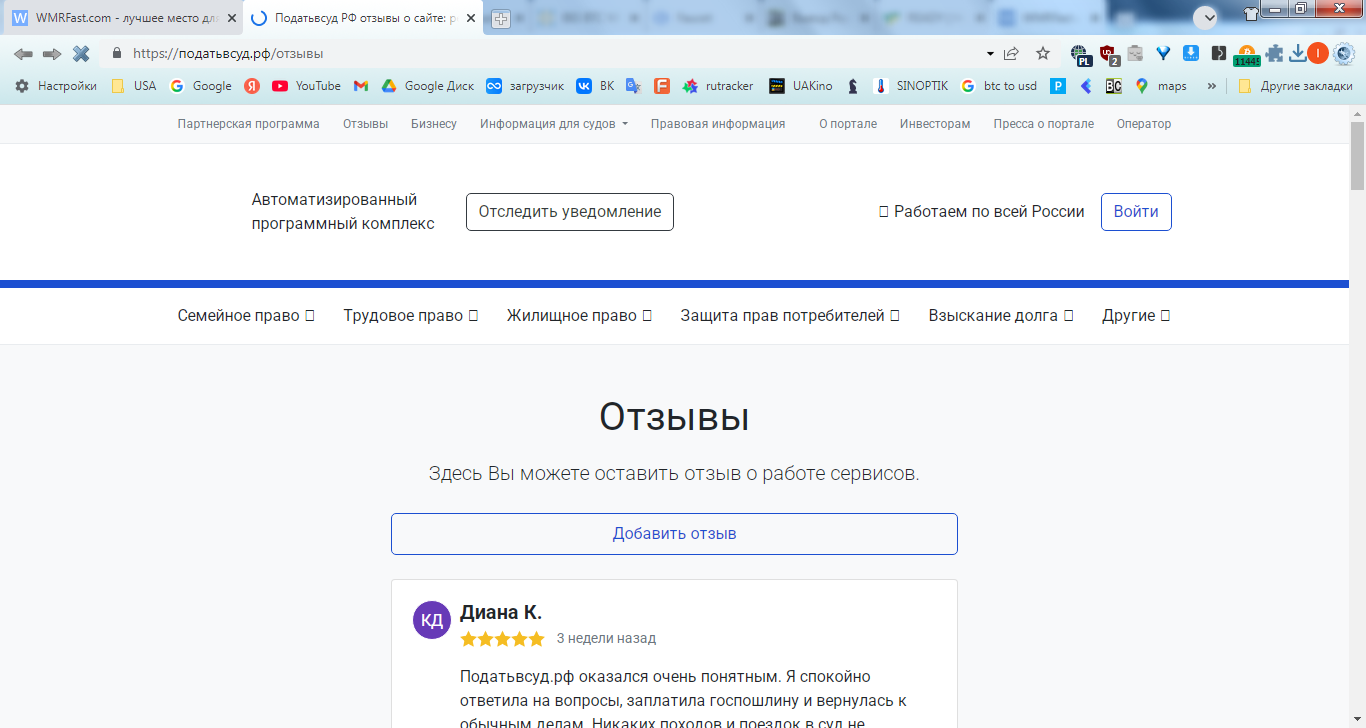
Task: Show more bookmarks chevron
Action: click(1213, 86)
